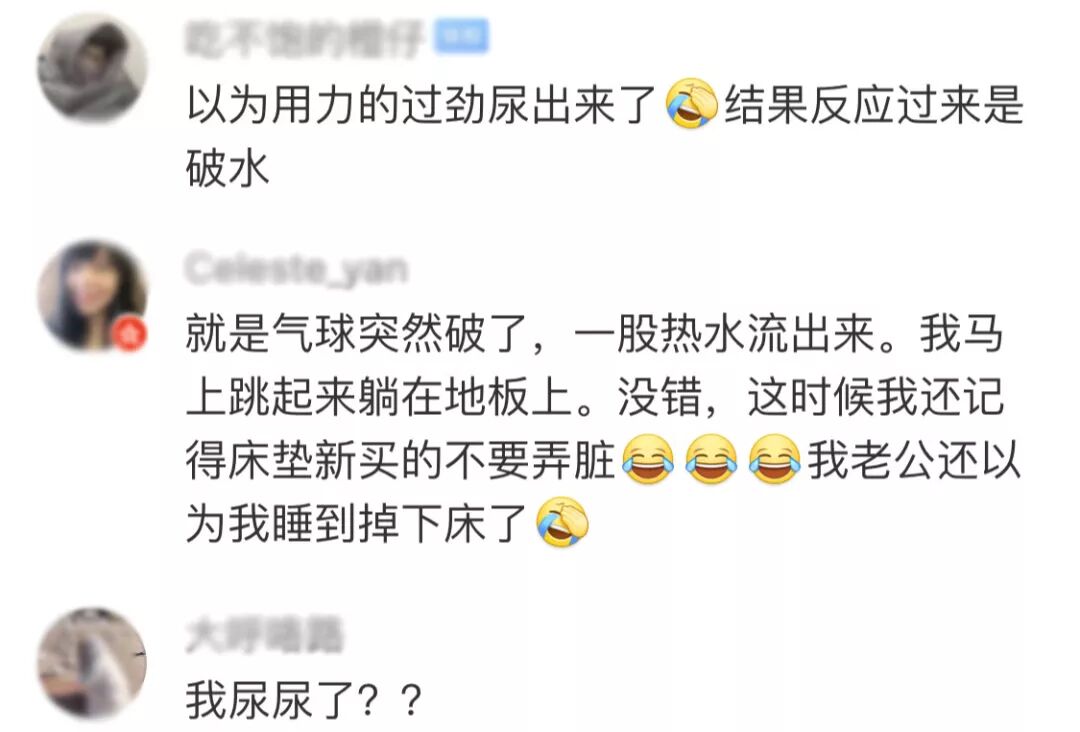The height and width of the screenshot is (732, 1080).
Task: Open the Celeste_yan username link
Action: pyautogui.click(x=297, y=269)
